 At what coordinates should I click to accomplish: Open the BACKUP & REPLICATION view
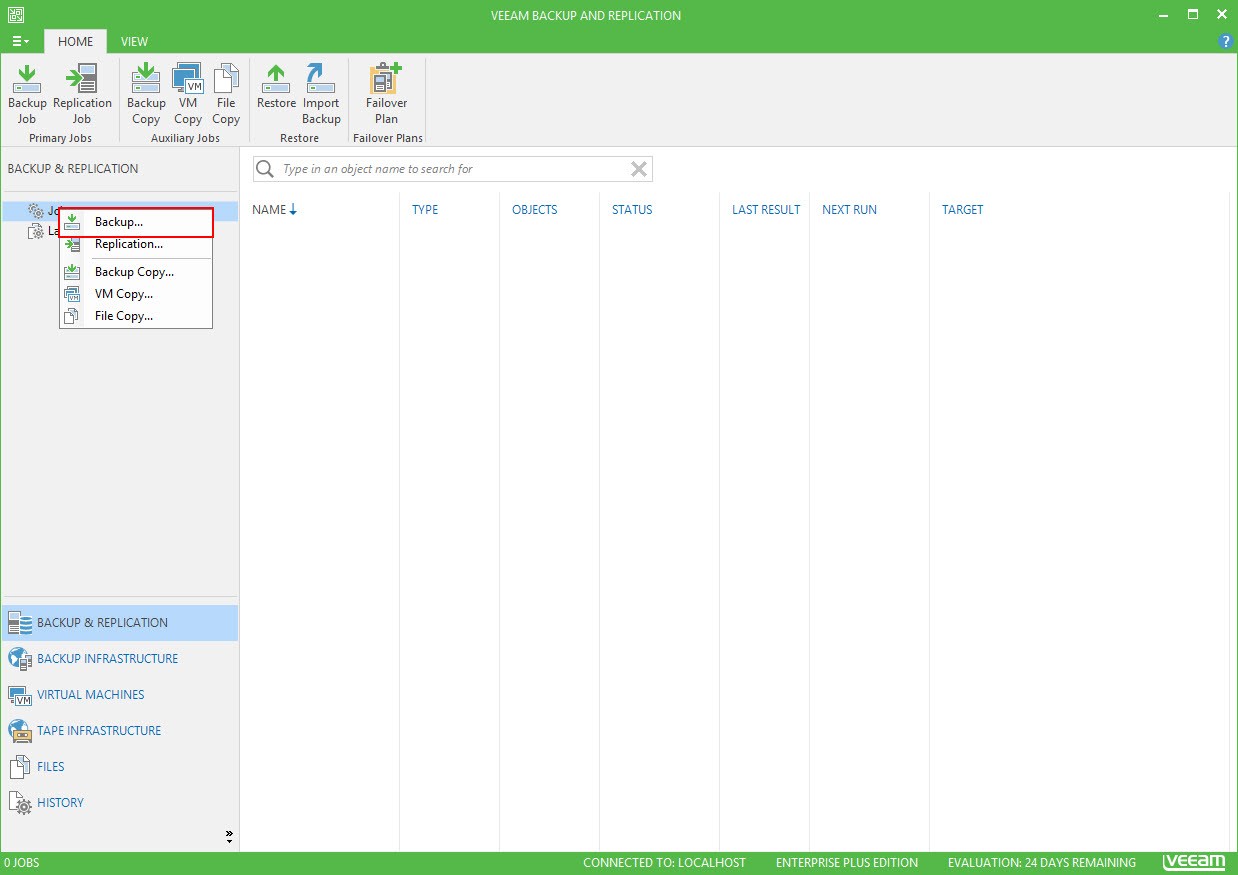[120, 623]
